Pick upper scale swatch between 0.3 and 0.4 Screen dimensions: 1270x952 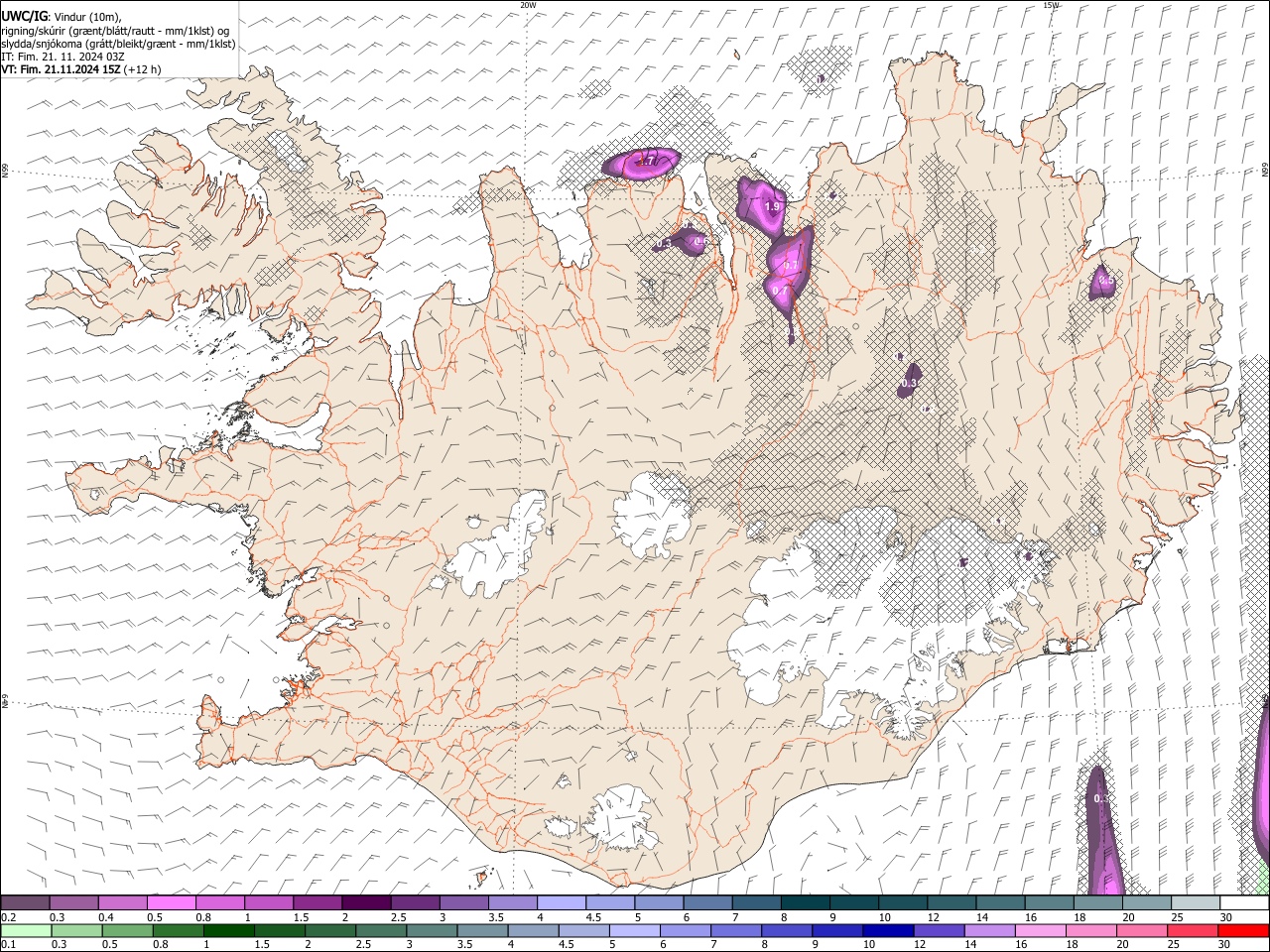(x=73, y=902)
